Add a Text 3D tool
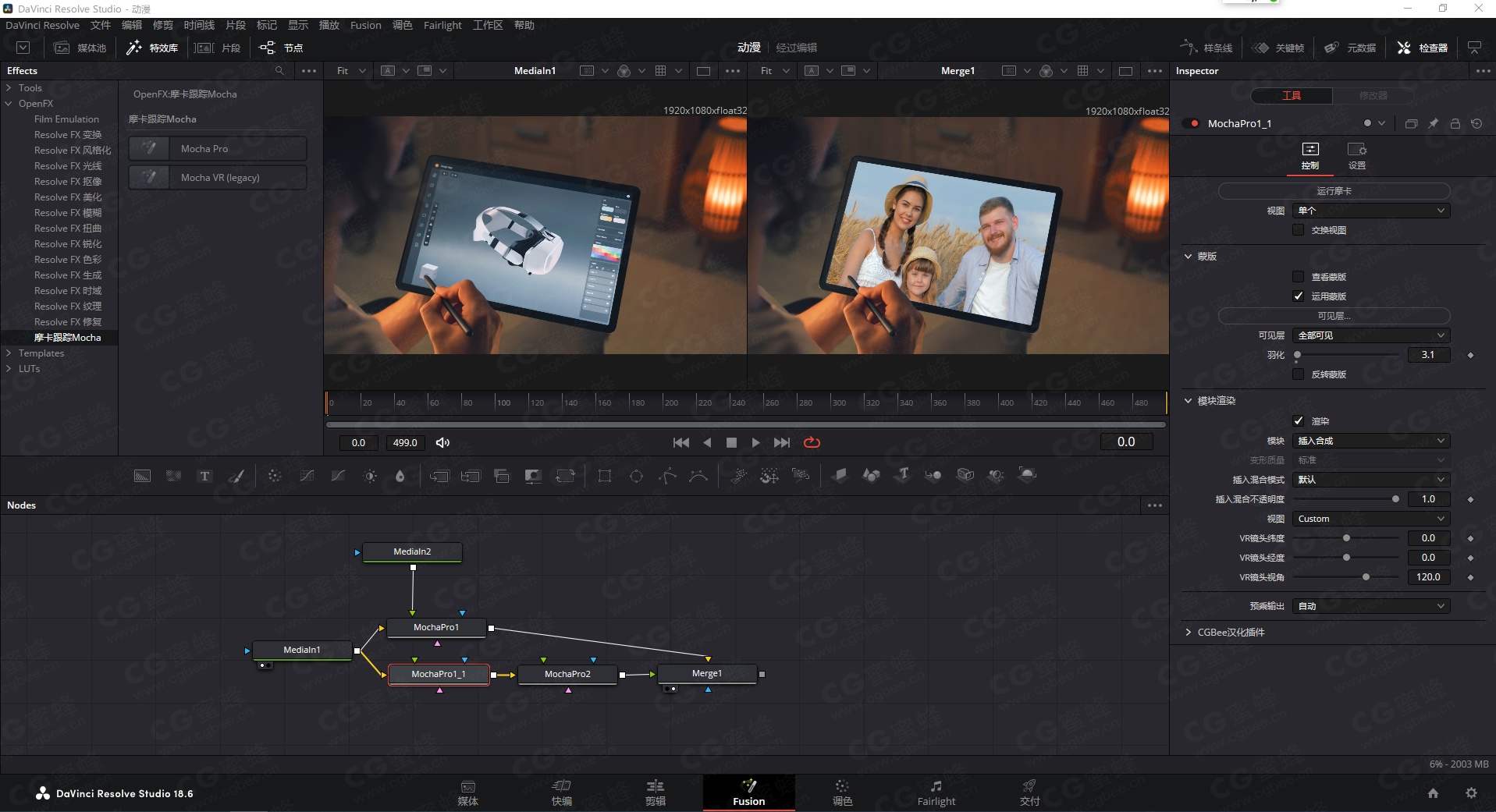This screenshot has height=812, width=1496. [x=903, y=474]
